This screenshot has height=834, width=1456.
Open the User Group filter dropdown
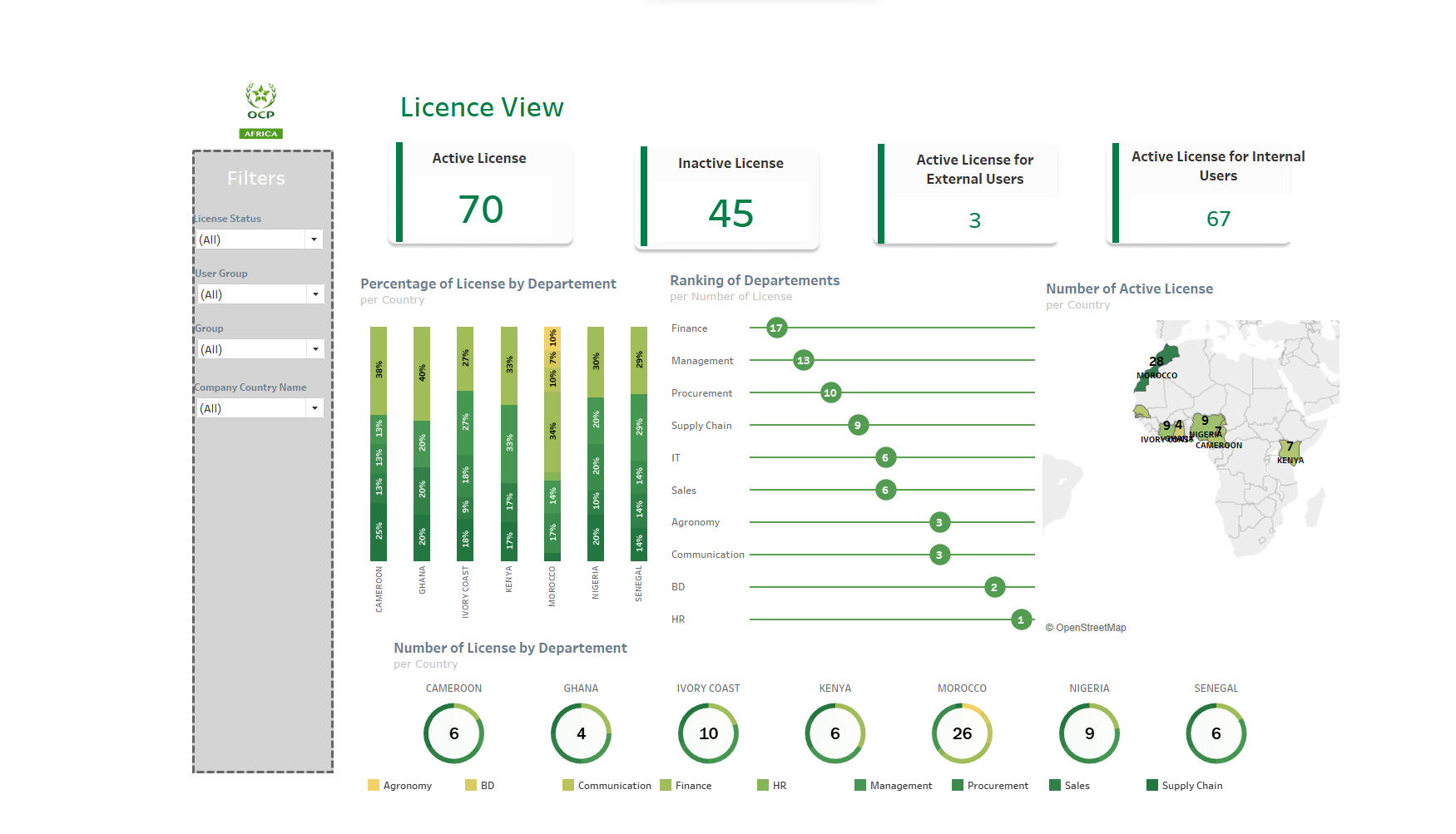tap(260, 294)
